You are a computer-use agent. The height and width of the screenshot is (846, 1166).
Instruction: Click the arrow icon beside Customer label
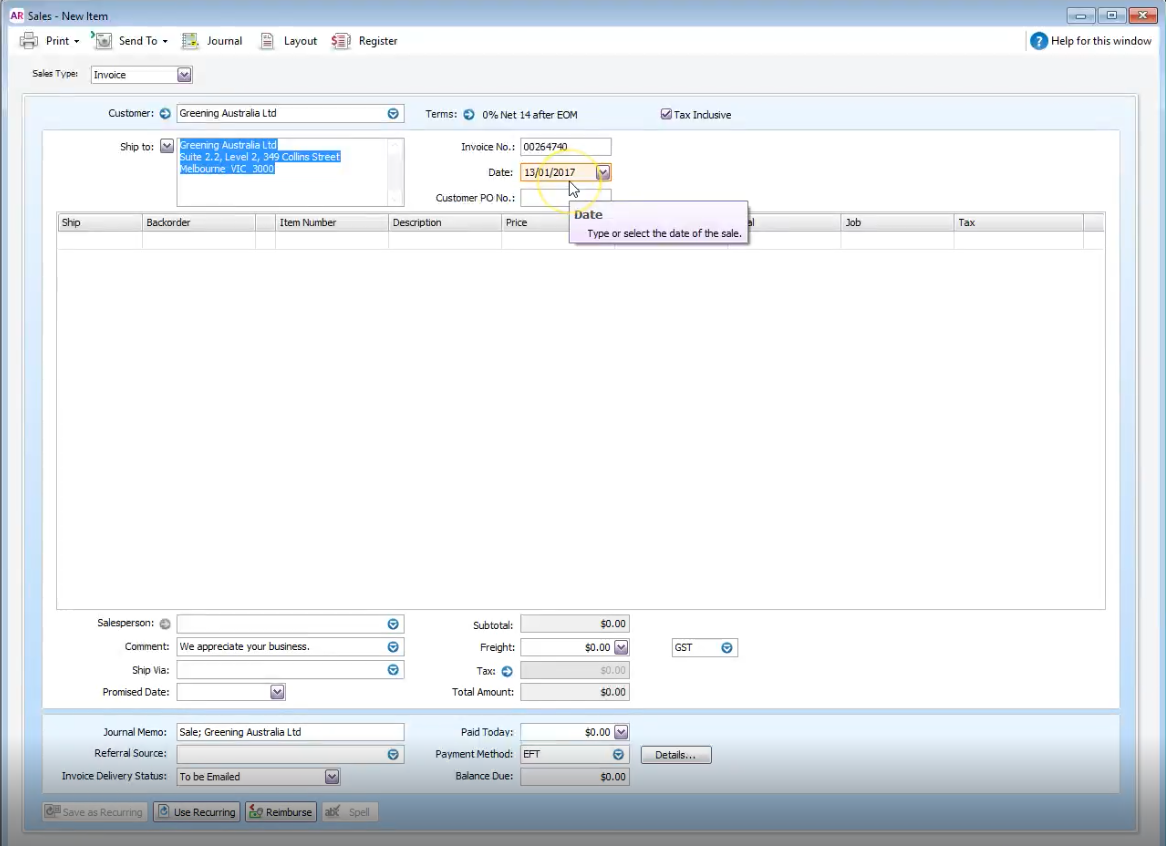[x=165, y=114]
